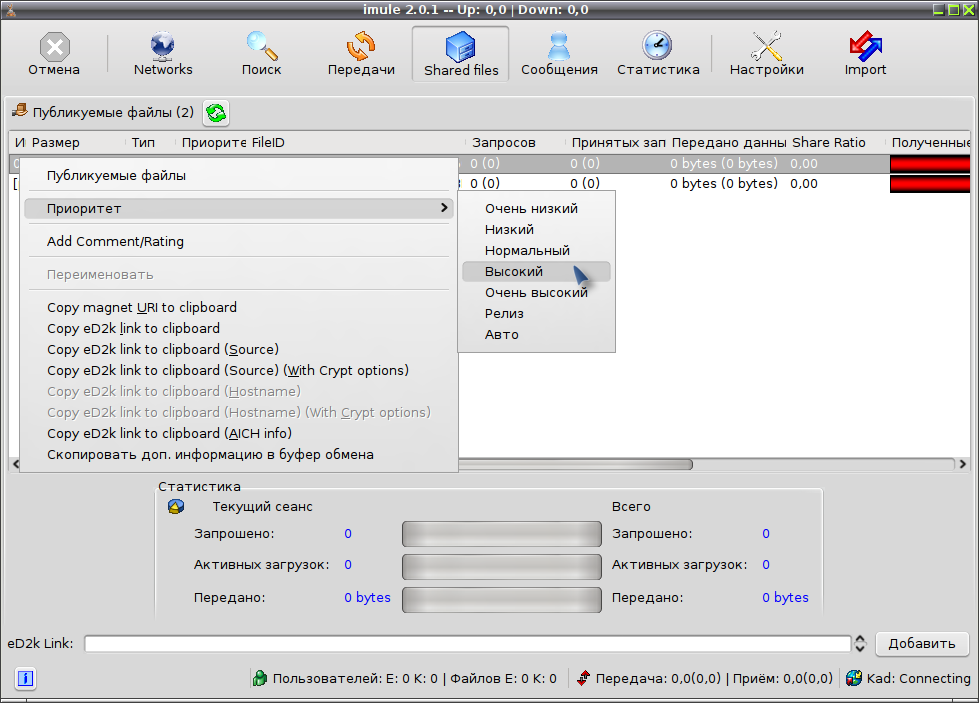The height and width of the screenshot is (703, 979).
Task: Open Статистика clock icon
Action: pyautogui.click(x=657, y=46)
